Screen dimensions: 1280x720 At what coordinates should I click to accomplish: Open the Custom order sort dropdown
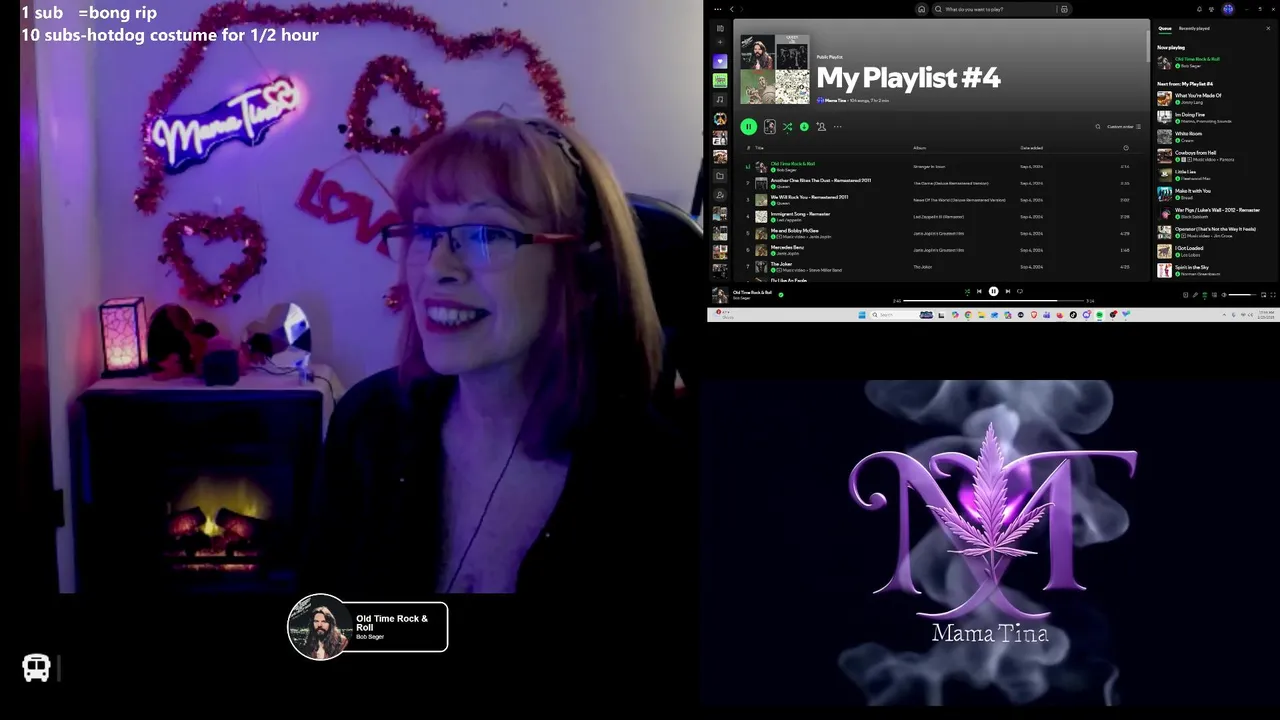pos(1124,126)
